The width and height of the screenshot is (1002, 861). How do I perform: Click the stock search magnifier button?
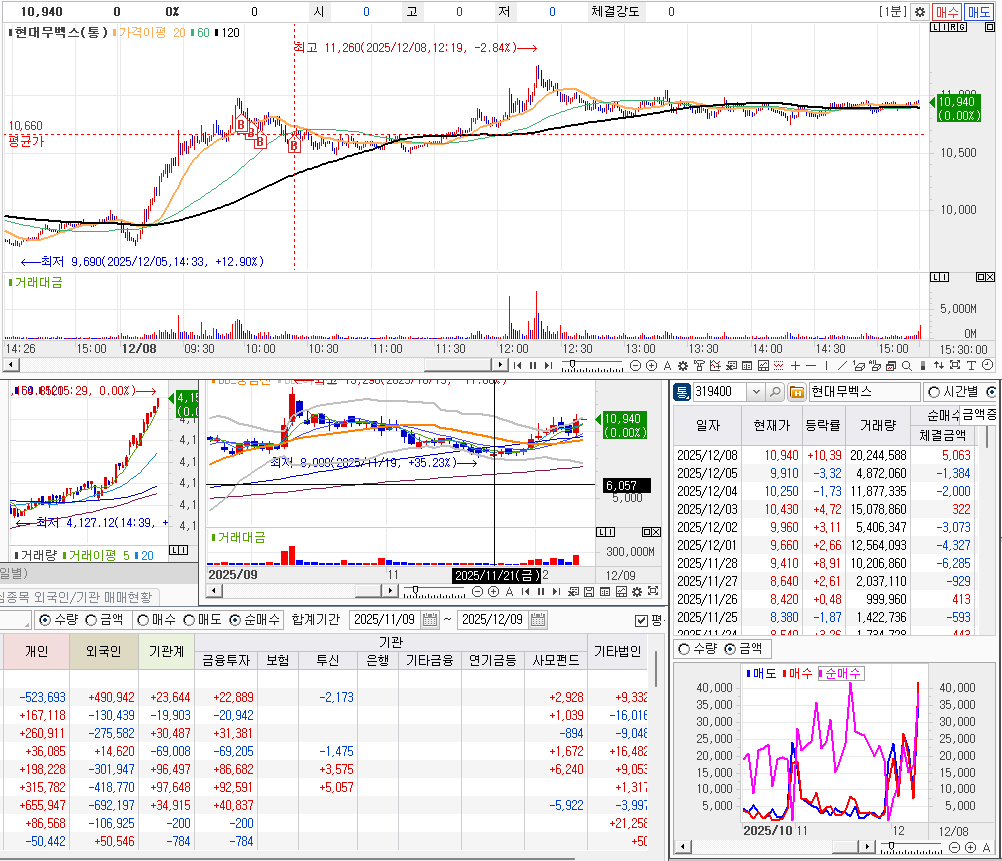point(775,392)
